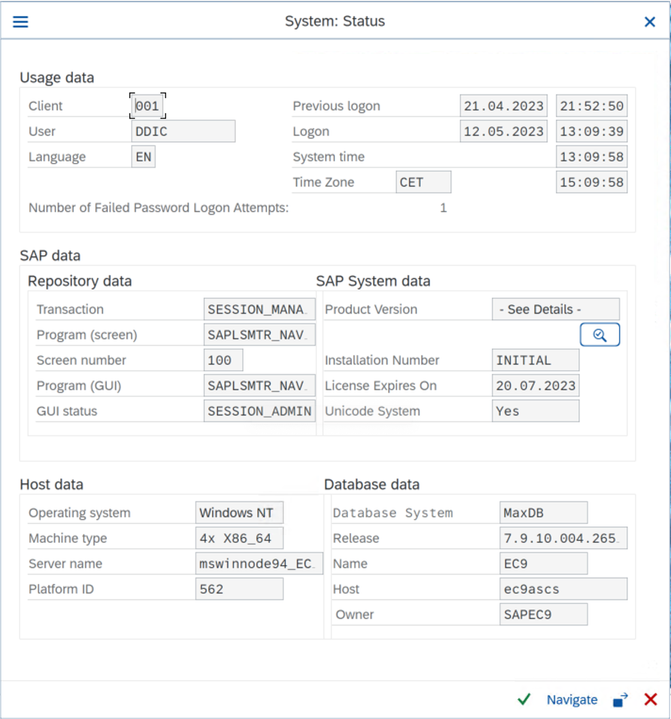671x719 pixels.
Task: Click the System: Status title text
Action: coord(335,21)
